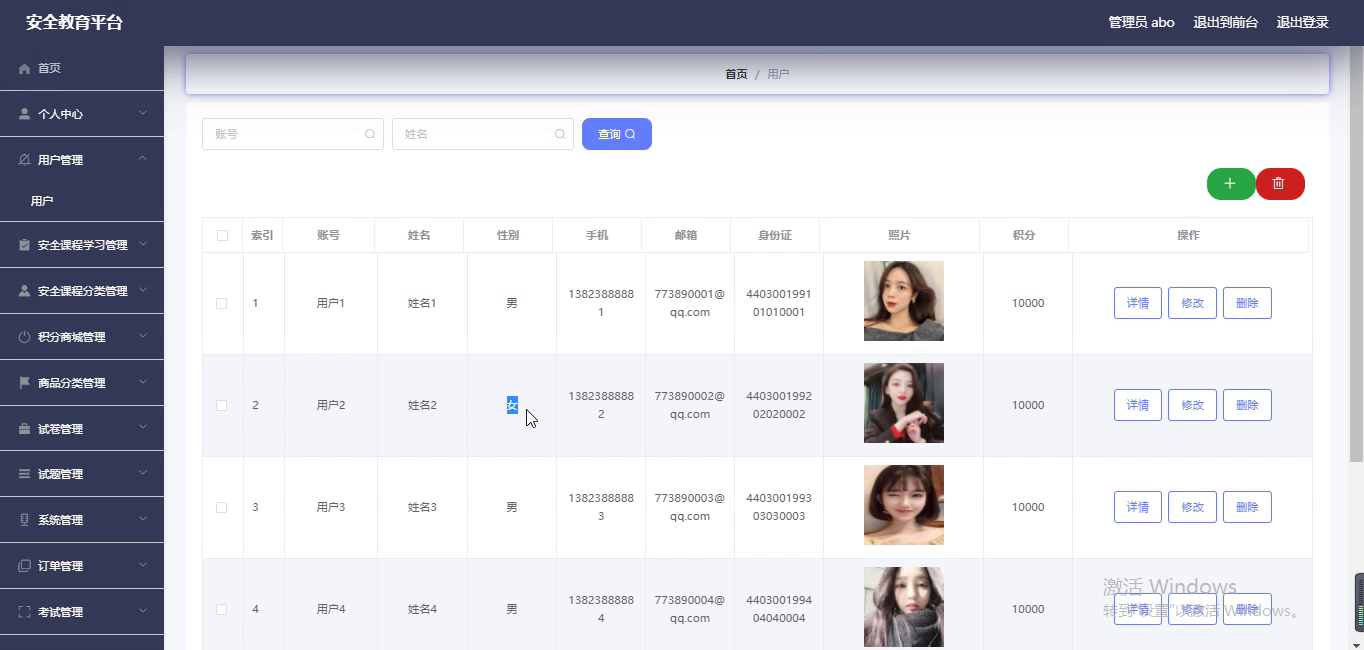The height and width of the screenshot is (650, 1364).
Task: Click the 姓名 search input field
Action: click(x=483, y=134)
